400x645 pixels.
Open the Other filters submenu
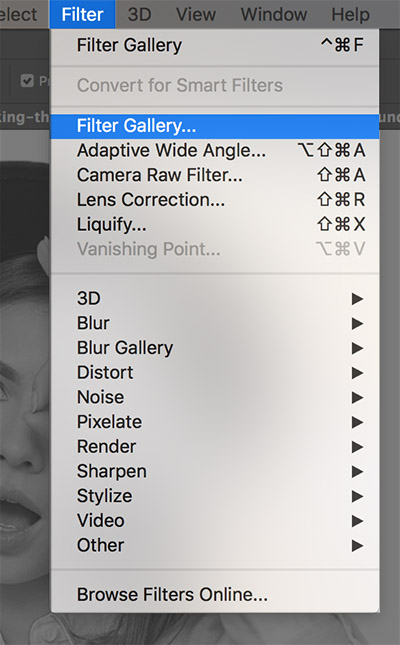pyautogui.click(x=214, y=545)
